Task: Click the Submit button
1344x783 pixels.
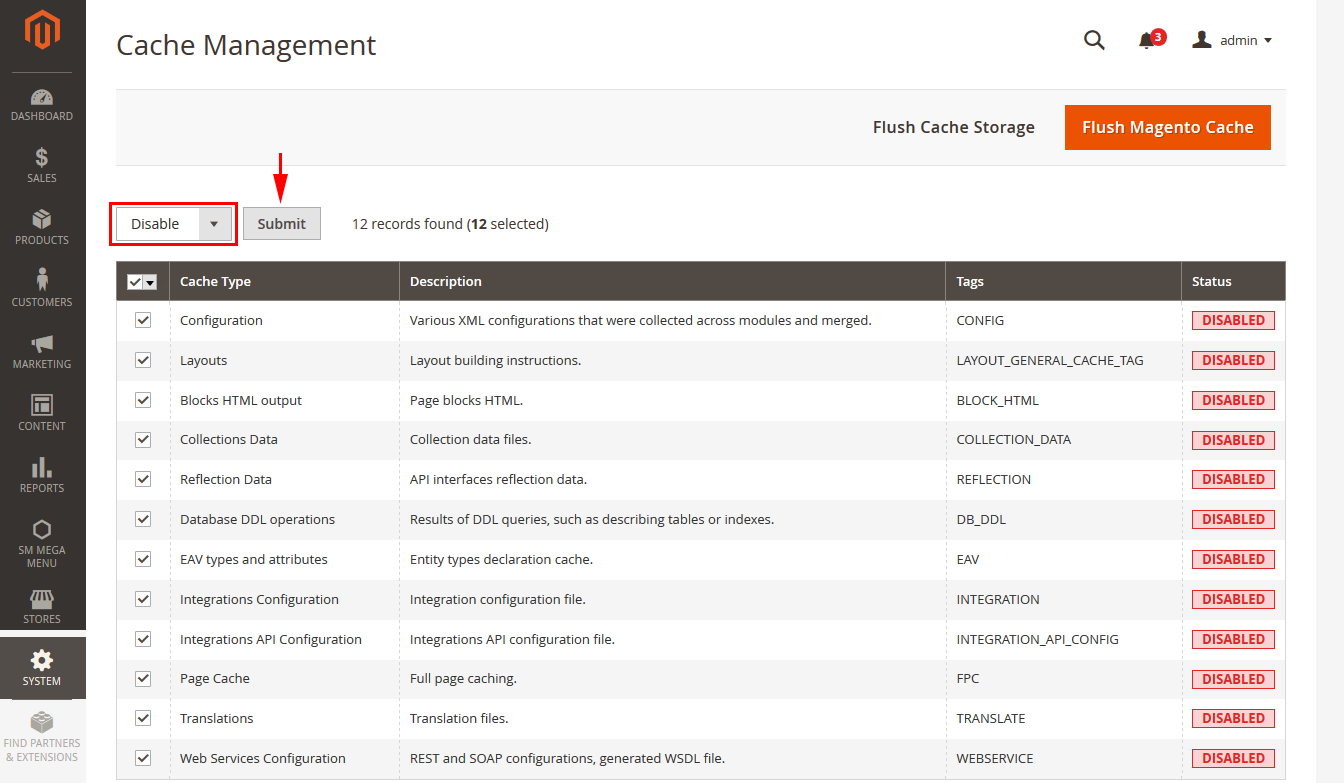Action: pos(281,224)
